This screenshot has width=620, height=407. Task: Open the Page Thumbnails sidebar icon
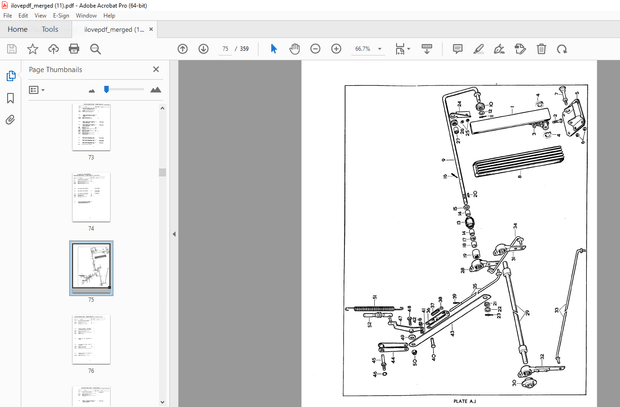[x=11, y=76]
